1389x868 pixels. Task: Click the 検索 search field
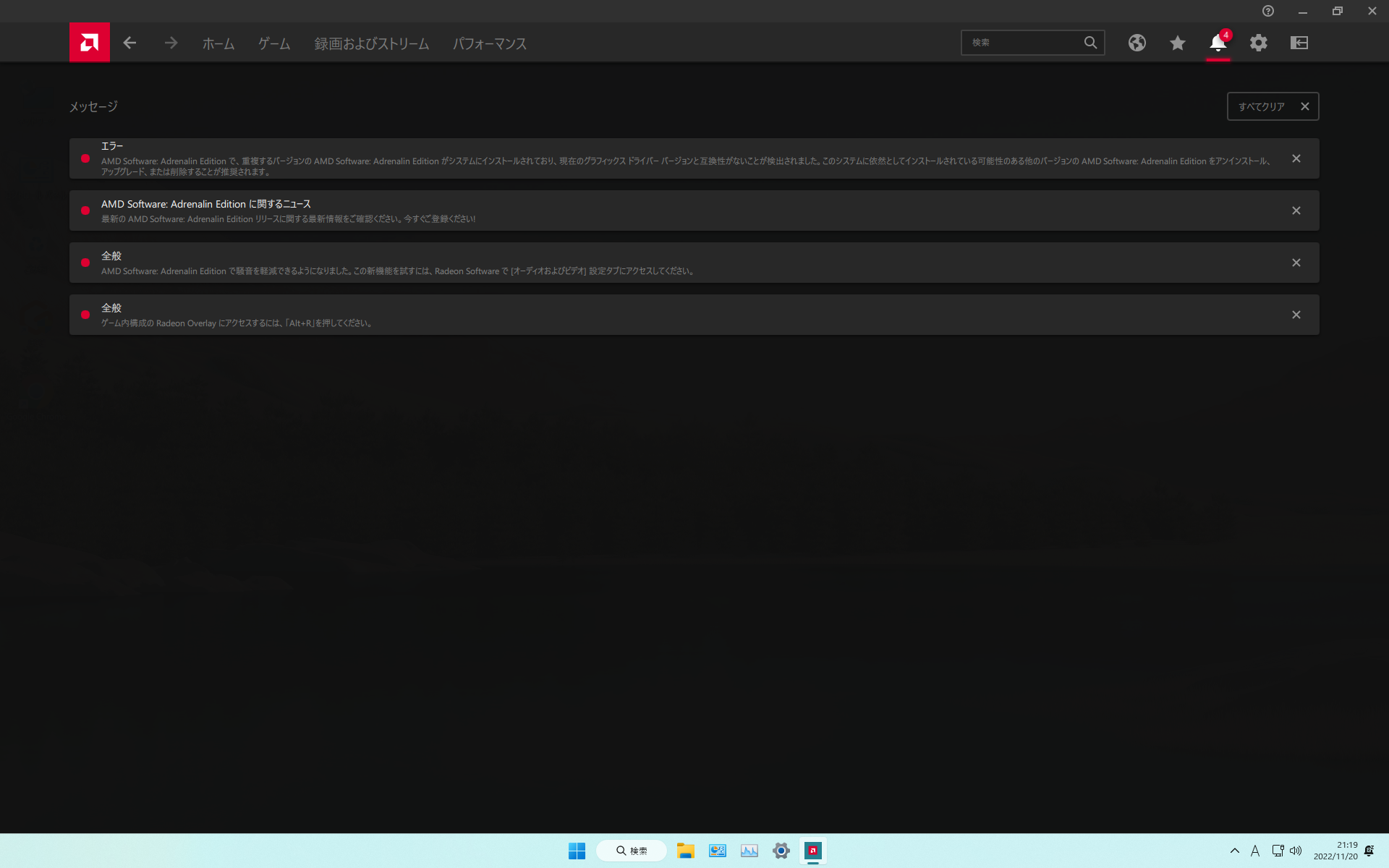pyautogui.click(x=1032, y=43)
